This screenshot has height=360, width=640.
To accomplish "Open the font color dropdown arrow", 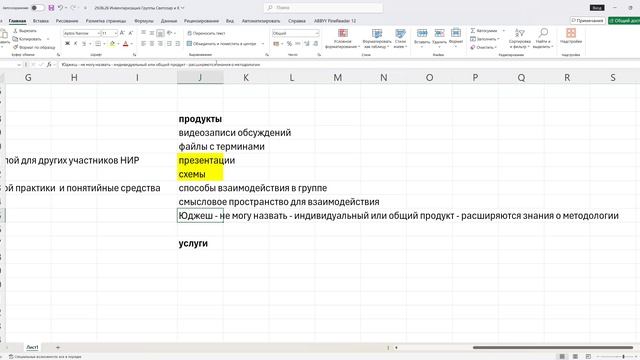I will [x=131, y=44].
